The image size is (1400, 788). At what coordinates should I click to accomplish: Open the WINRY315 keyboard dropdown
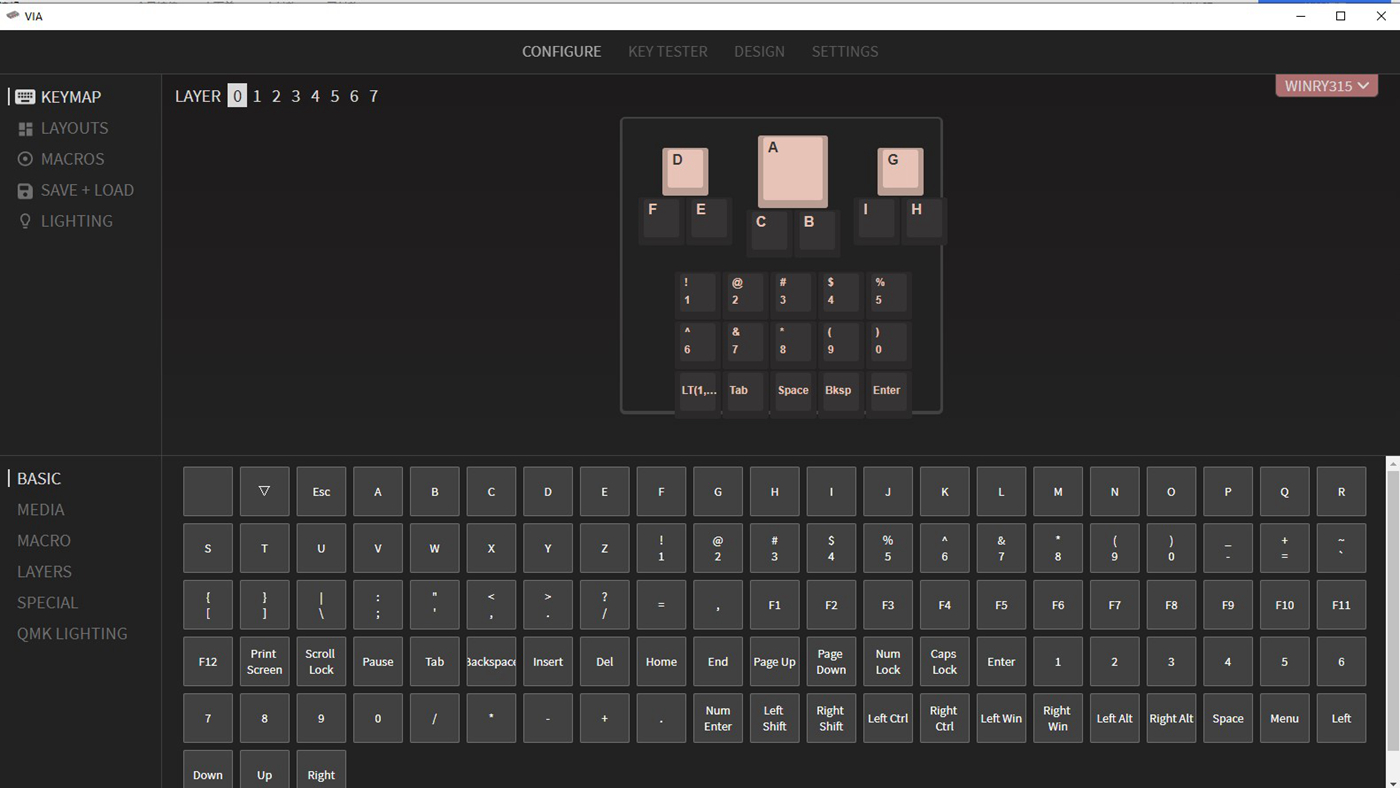1326,86
